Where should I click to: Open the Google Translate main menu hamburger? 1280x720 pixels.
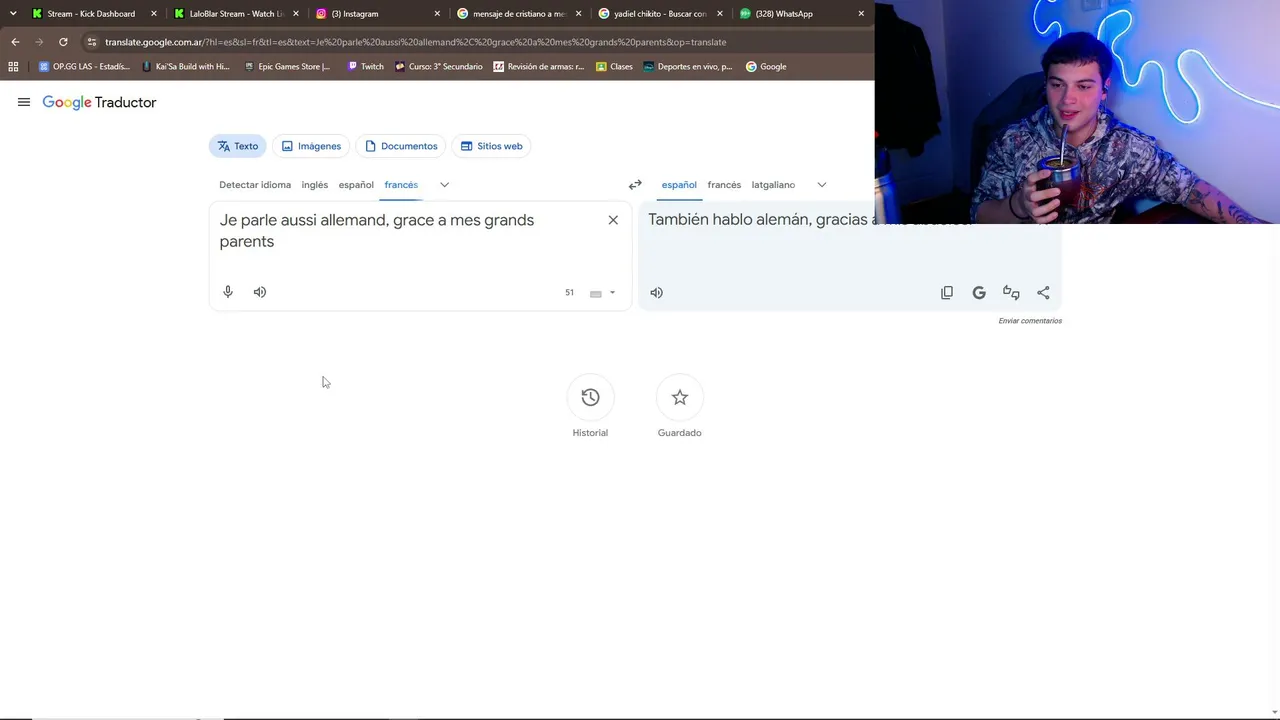tap(24, 102)
